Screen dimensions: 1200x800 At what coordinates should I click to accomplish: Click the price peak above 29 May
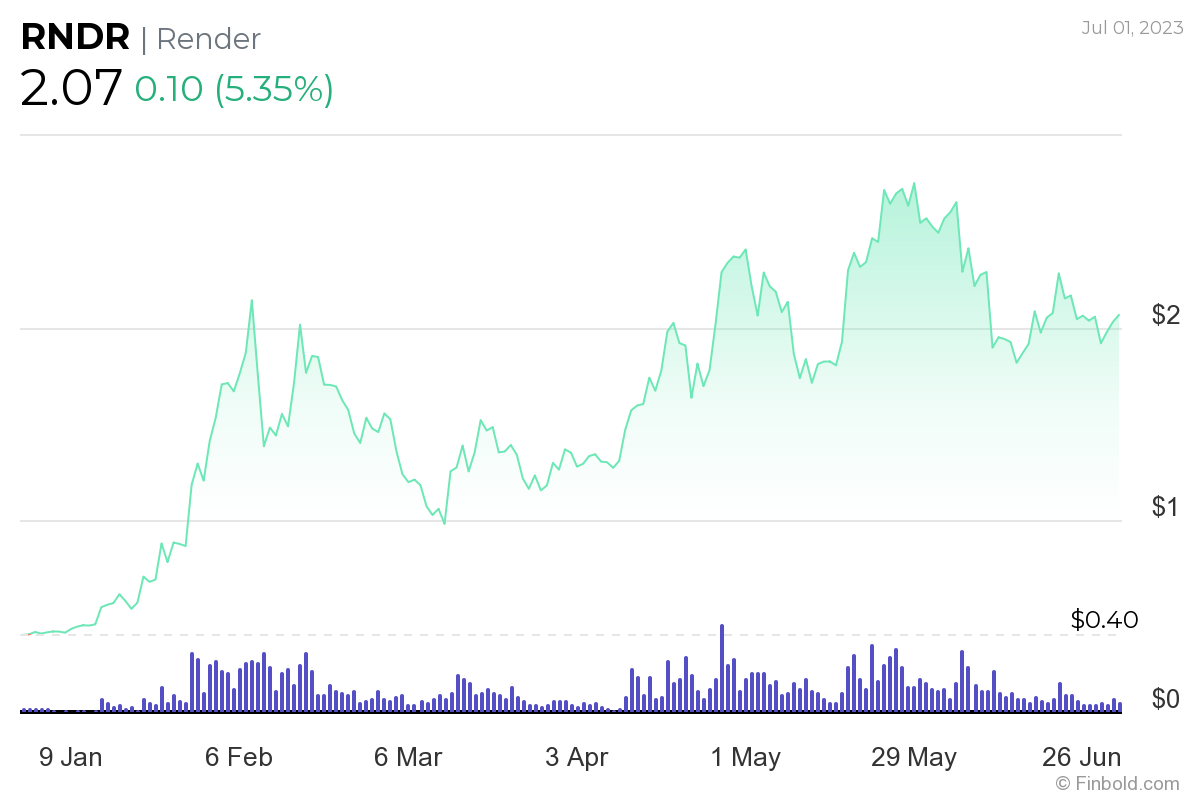pos(914,184)
